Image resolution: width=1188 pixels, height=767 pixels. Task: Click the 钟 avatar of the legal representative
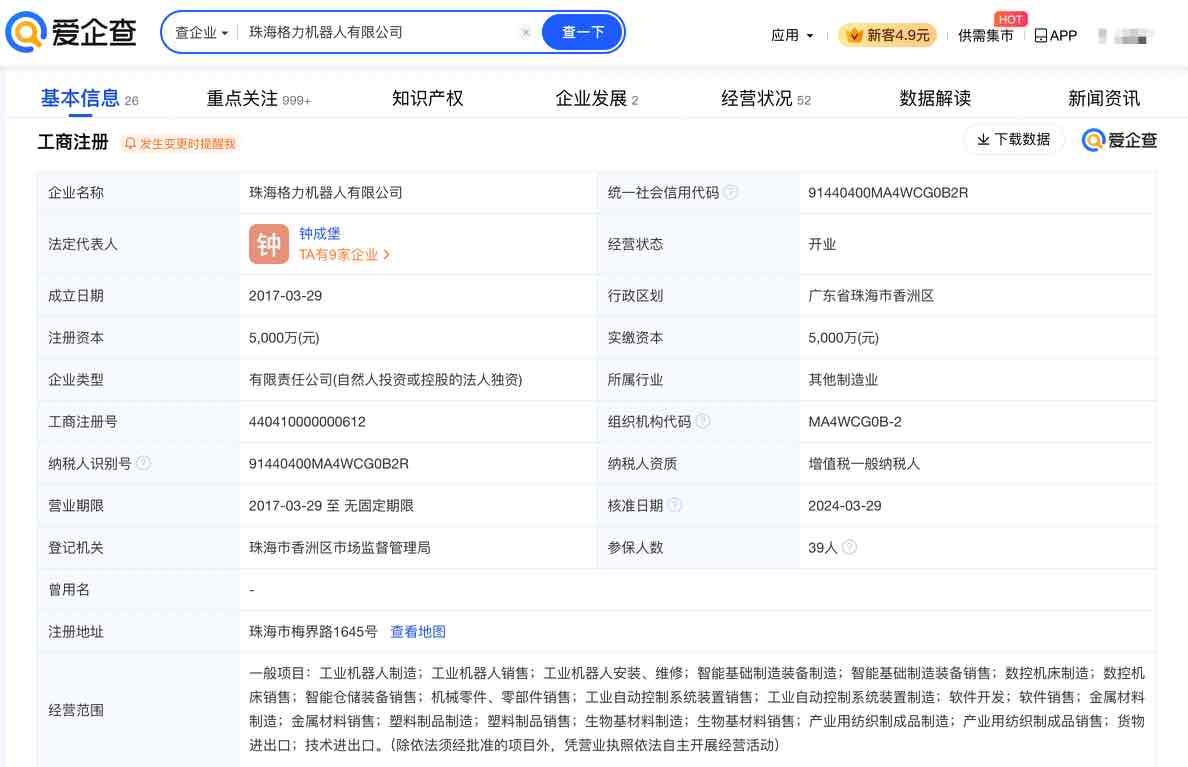click(268, 243)
